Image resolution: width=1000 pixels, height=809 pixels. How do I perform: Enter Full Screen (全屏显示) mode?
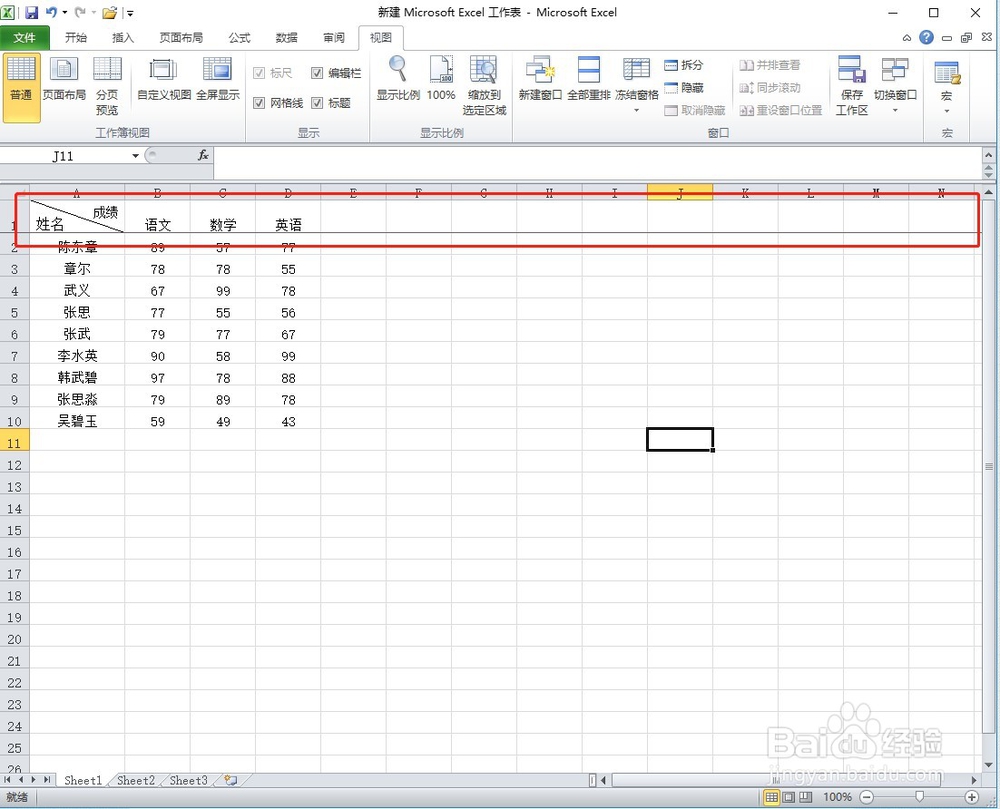pos(217,80)
